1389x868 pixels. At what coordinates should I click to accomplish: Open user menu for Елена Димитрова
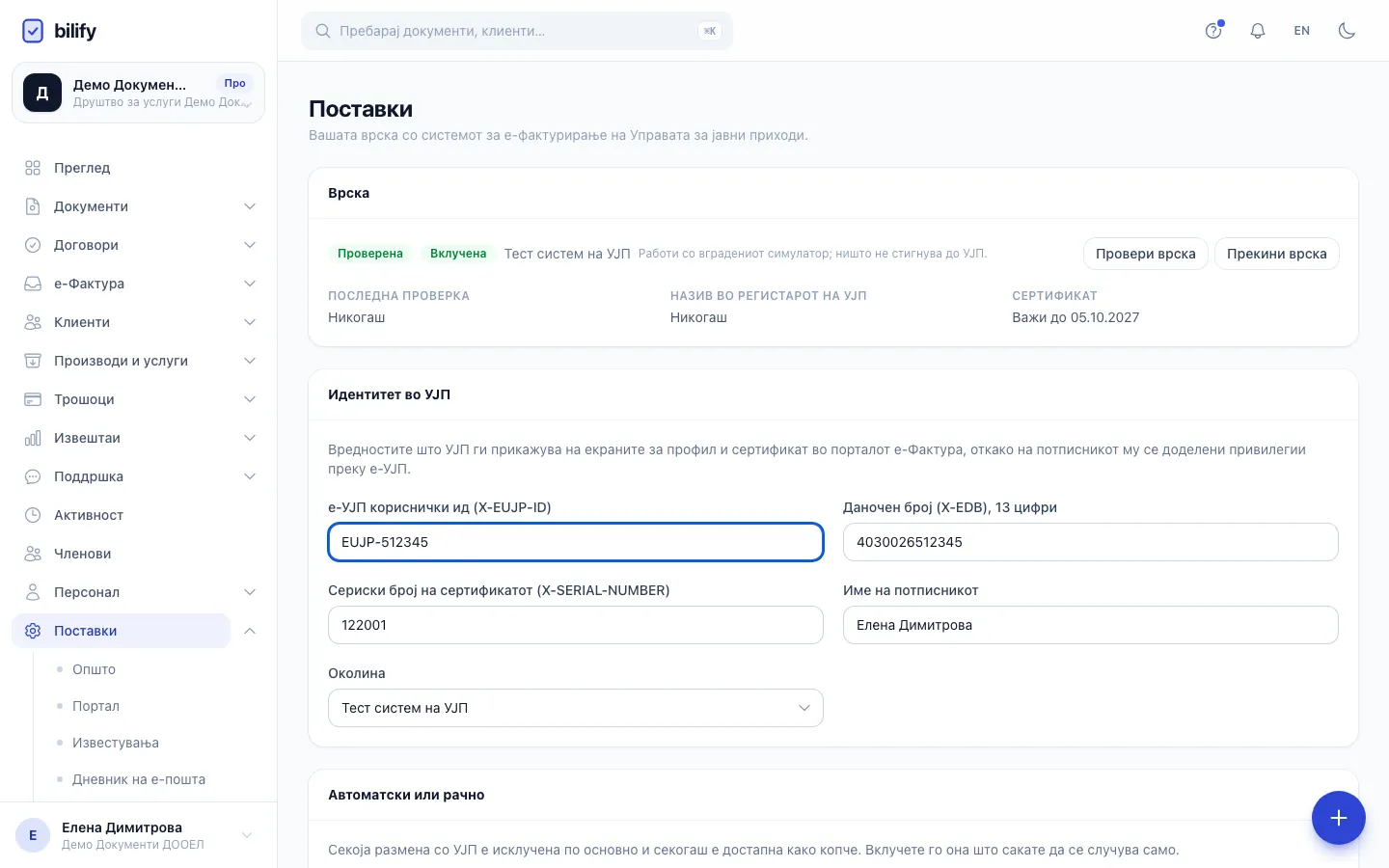coord(138,835)
